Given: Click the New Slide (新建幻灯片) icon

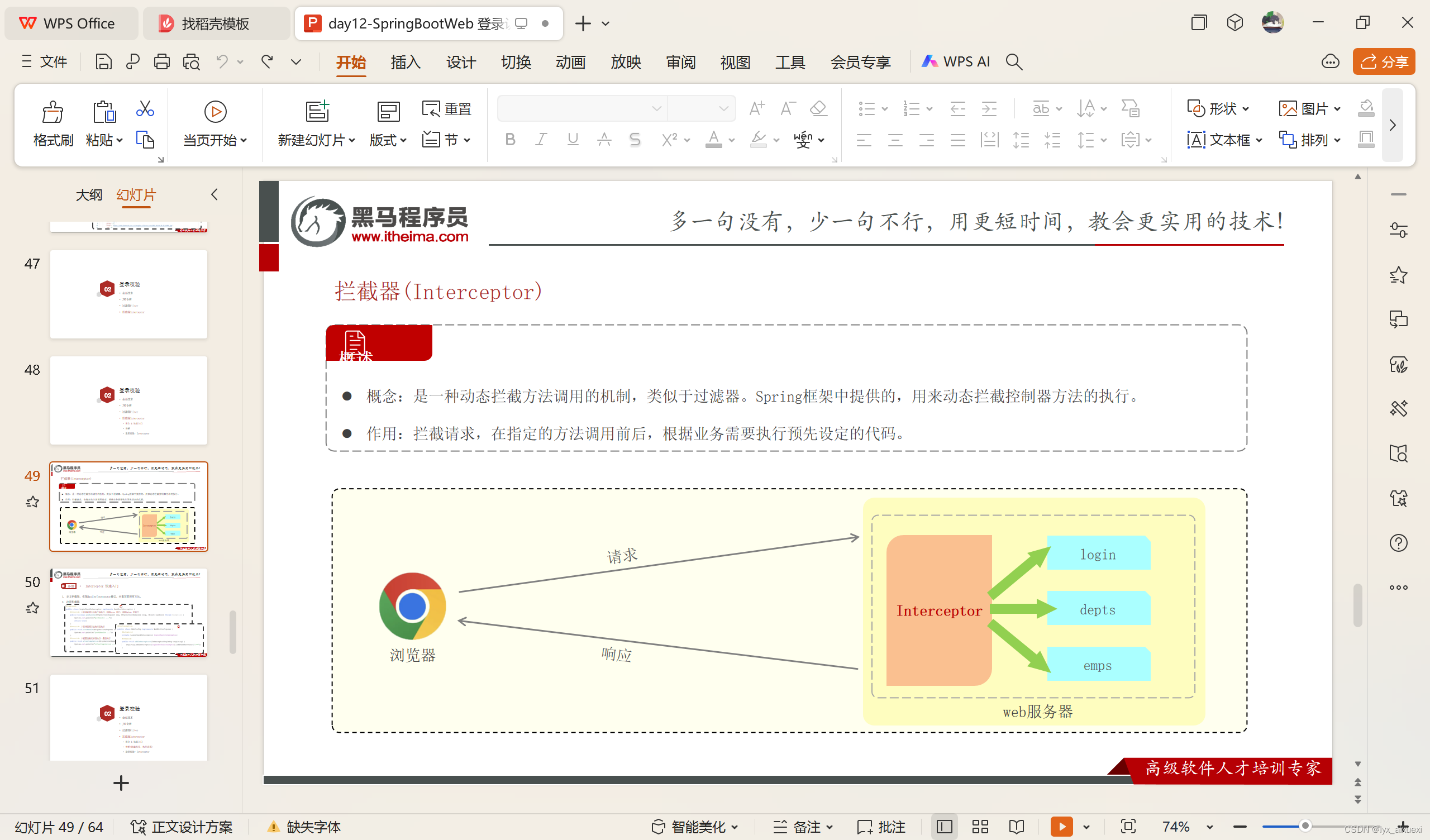Looking at the screenshot, I should (x=317, y=111).
